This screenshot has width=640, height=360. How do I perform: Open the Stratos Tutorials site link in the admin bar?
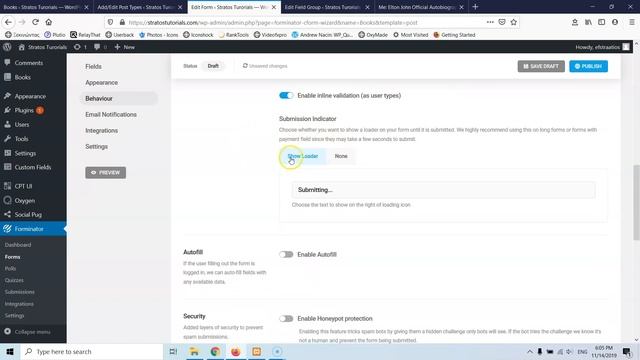tap(43, 47)
